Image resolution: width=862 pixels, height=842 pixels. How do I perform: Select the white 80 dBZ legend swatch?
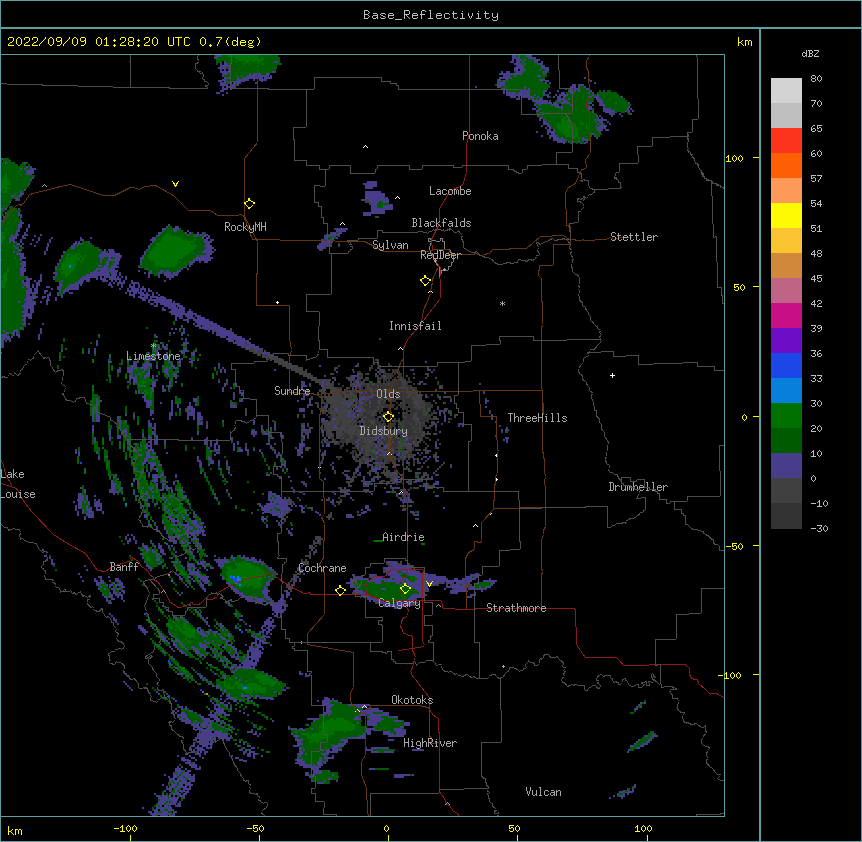tap(786, 90)
